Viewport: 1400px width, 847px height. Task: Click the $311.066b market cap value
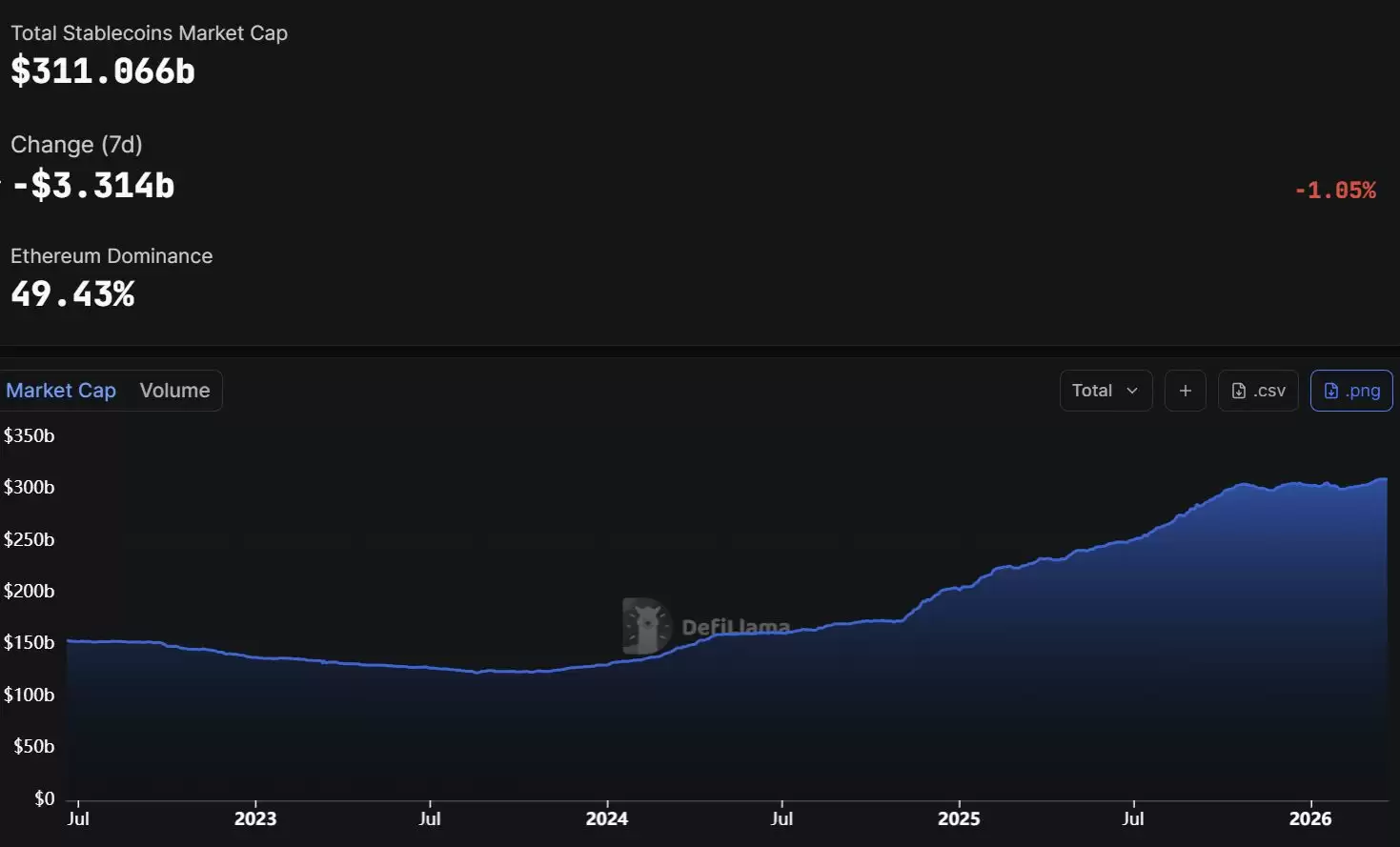103,71
